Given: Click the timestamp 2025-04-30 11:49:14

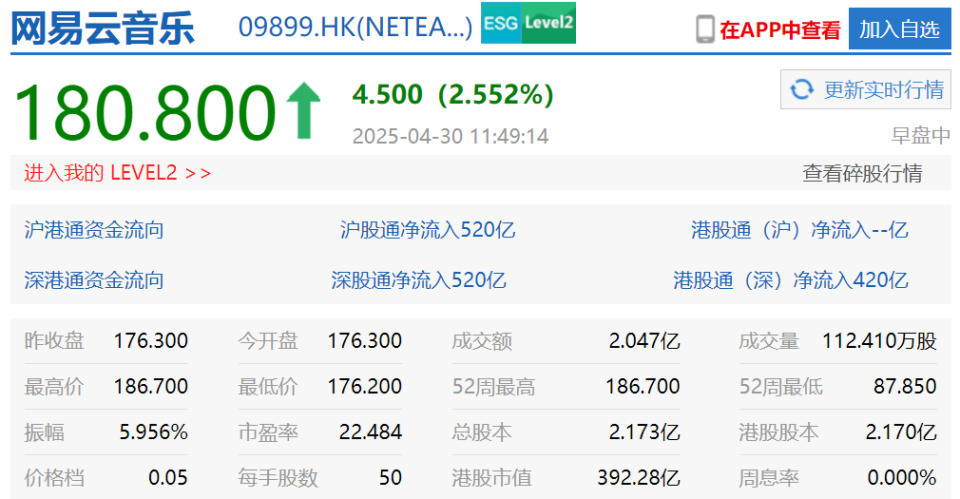Looking at the screenshot, I should tap(451, 136).
